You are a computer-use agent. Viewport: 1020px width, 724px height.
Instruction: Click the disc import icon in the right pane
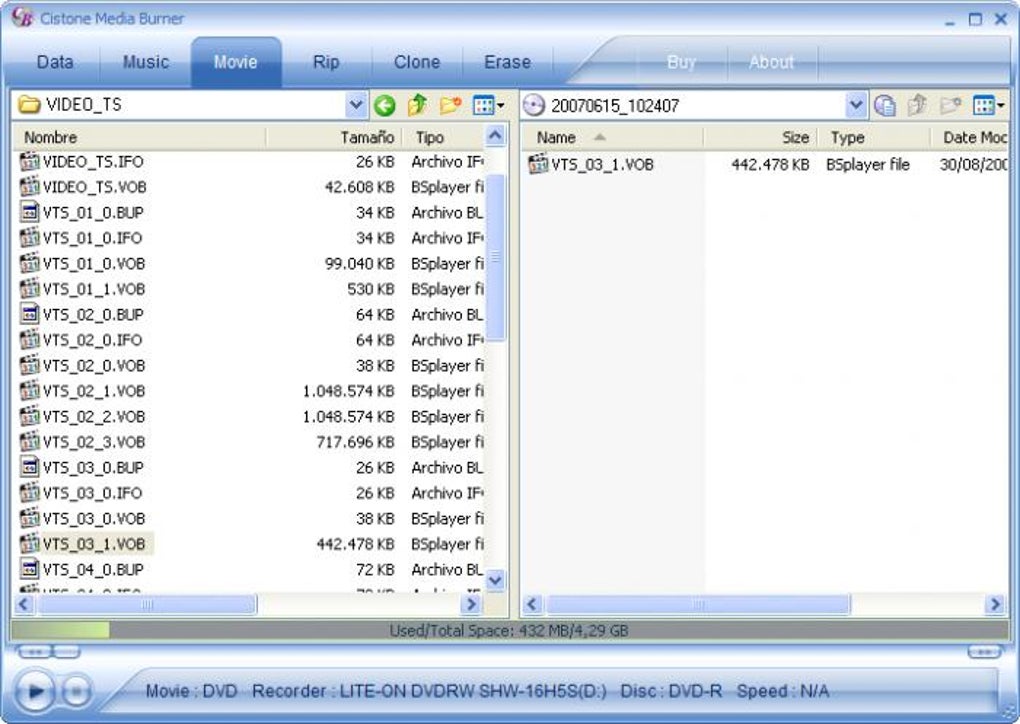[x=885, y=105]
